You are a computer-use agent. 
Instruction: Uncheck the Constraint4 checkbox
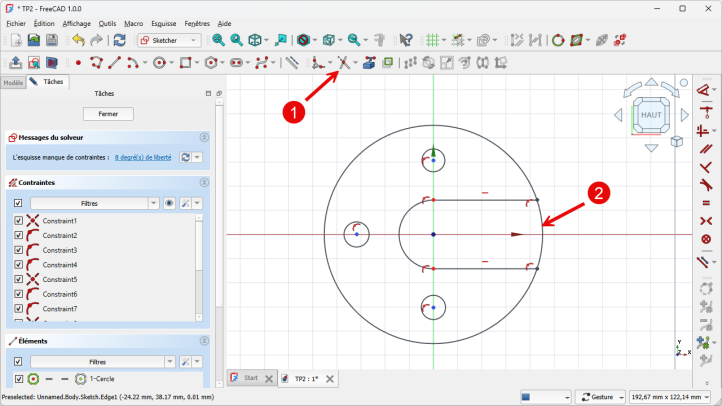point(18,265)
